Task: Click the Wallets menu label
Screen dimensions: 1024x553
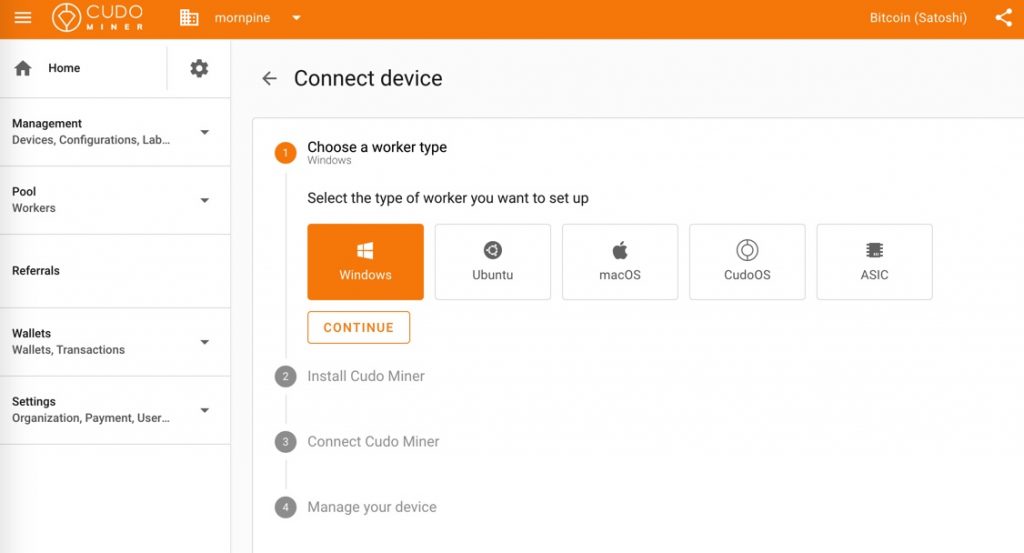Action: coord(31,333)
